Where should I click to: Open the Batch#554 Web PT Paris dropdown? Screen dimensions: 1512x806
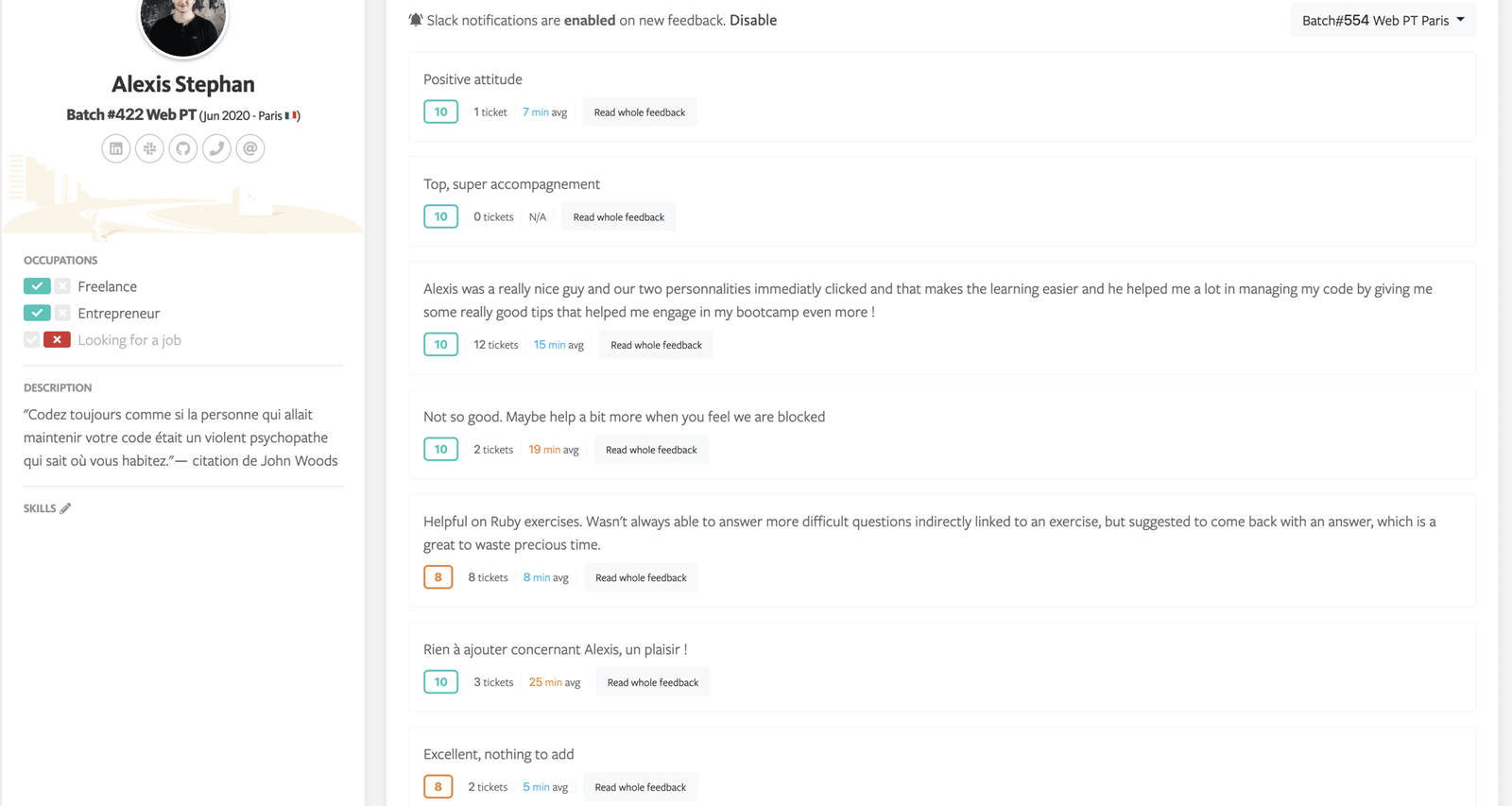click(x=1383, y=20)
